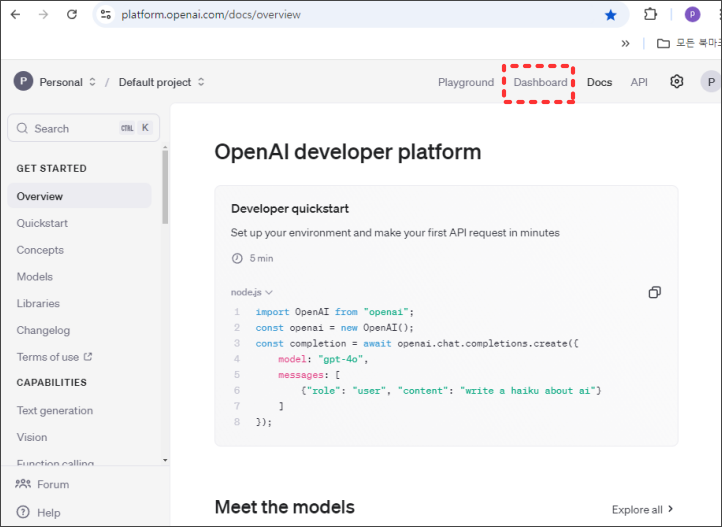Open the API tab
The width and height of the screenshot is (722, 527).
(x=639, y=82)
